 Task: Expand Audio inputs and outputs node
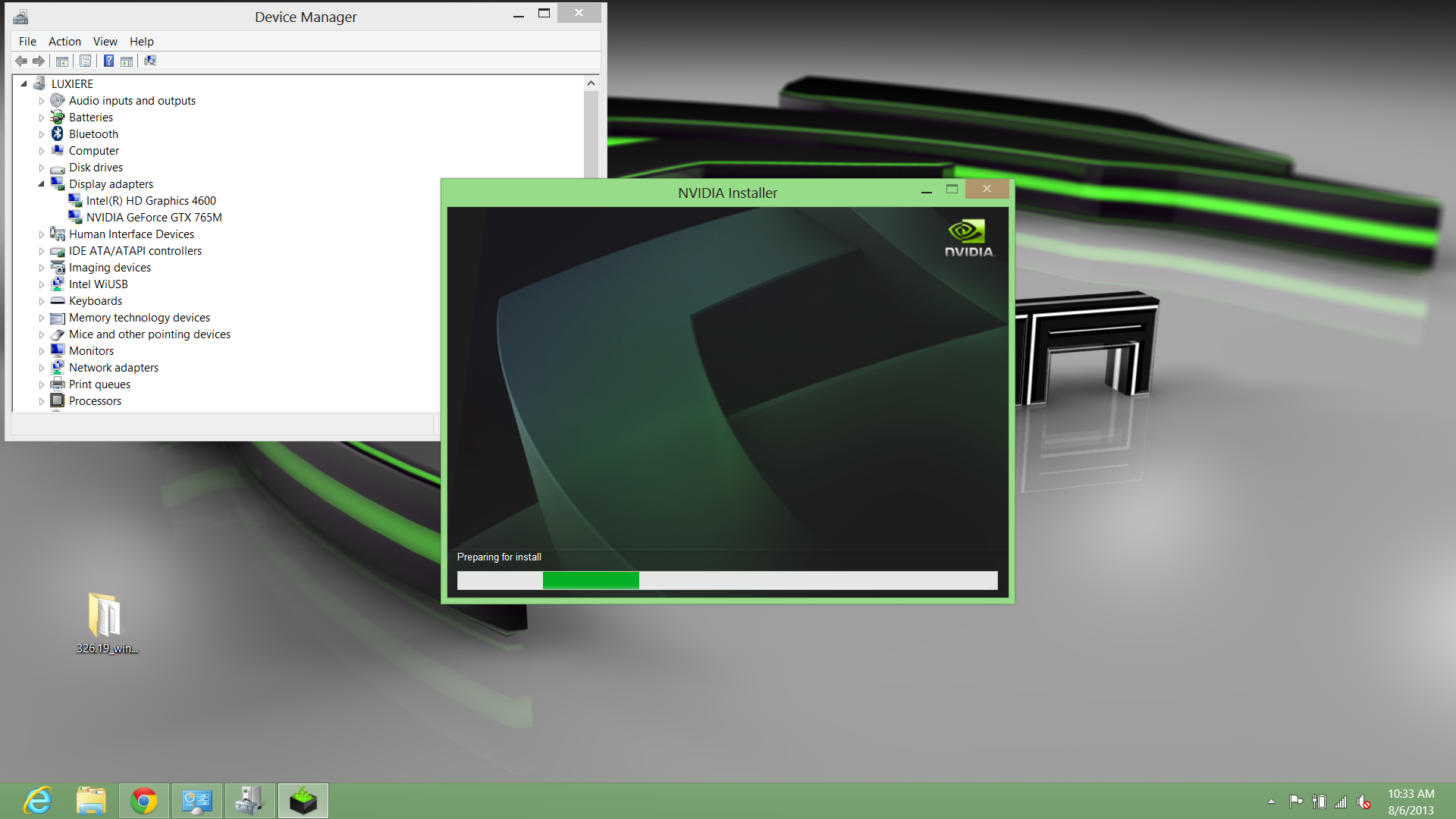[42, 101]
